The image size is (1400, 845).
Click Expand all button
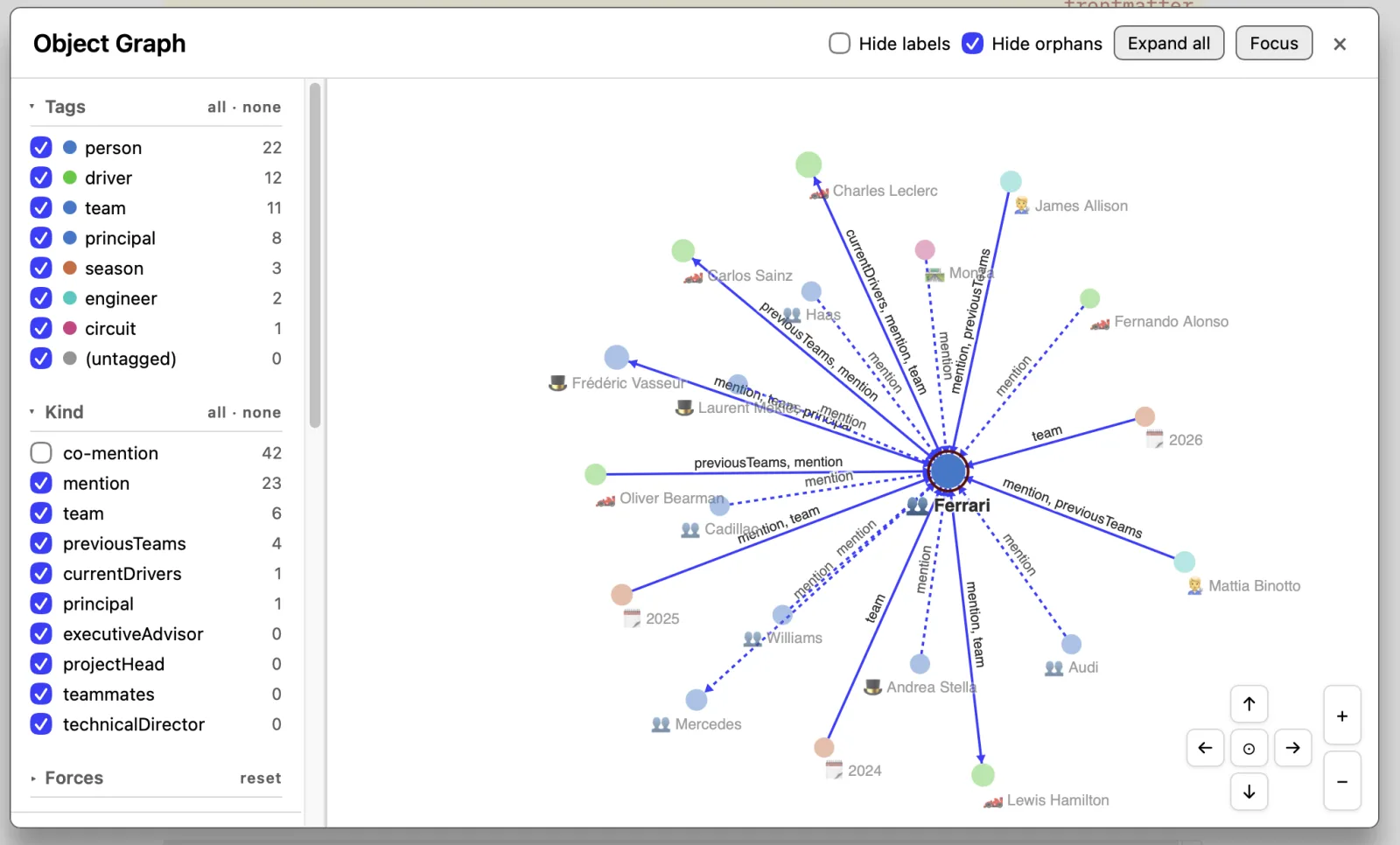[1169, 44]
